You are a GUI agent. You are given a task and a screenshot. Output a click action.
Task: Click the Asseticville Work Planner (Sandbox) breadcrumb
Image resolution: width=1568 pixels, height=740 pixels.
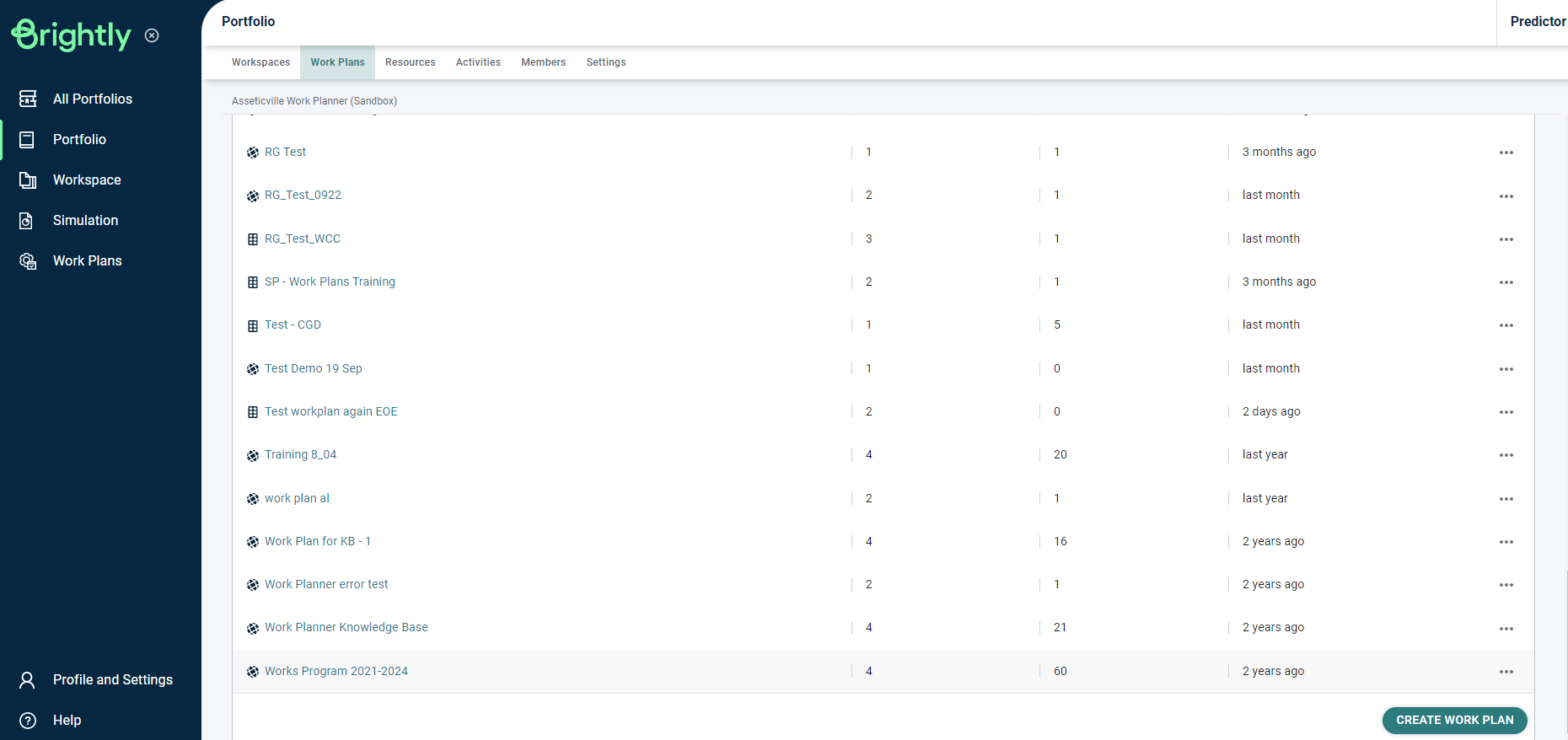click(314, 101)
